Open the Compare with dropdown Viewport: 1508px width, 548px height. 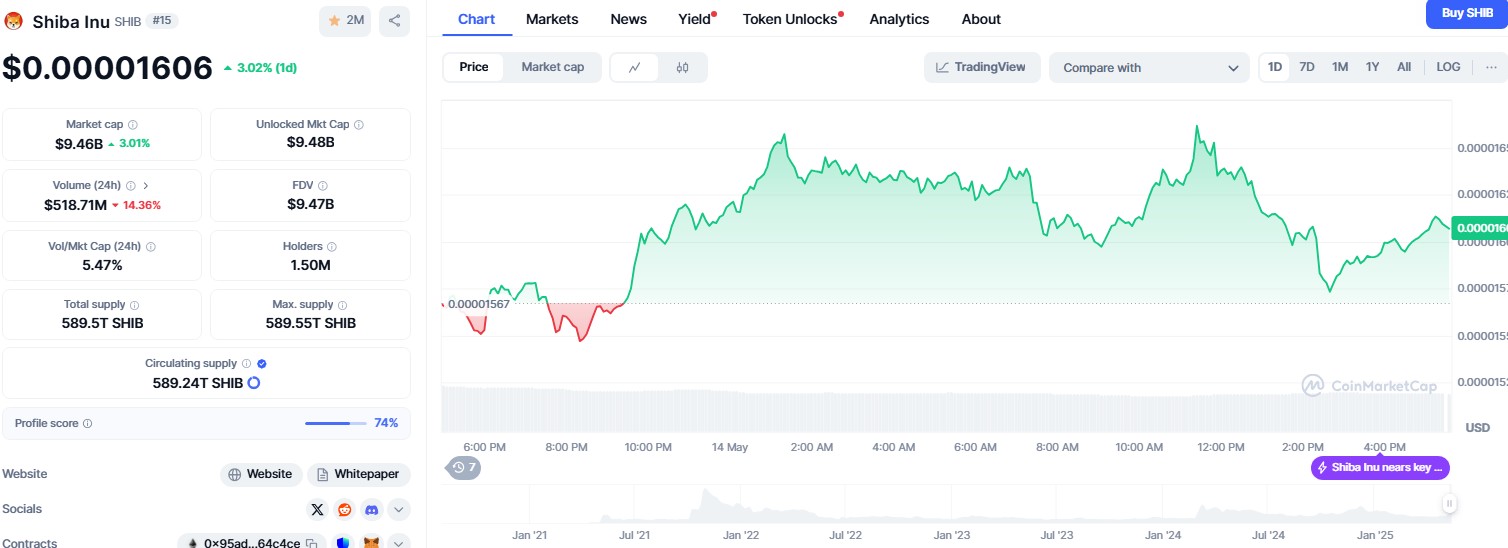coord(1149,68)
